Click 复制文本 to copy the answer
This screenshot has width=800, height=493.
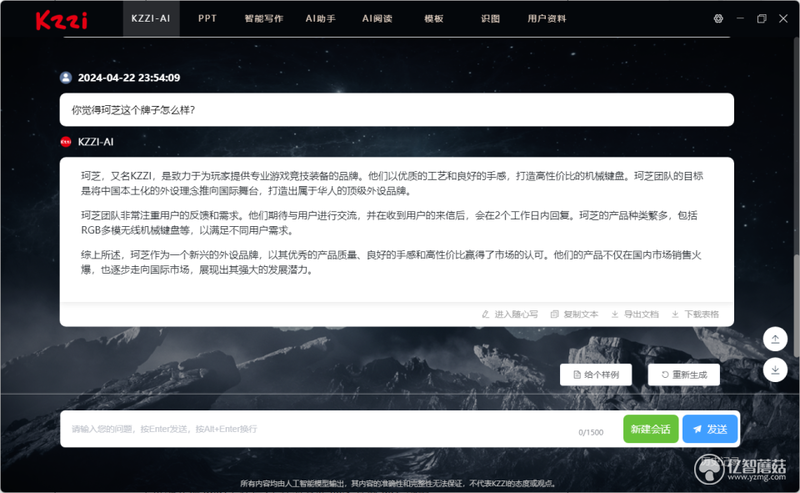[x=581, y=314]
